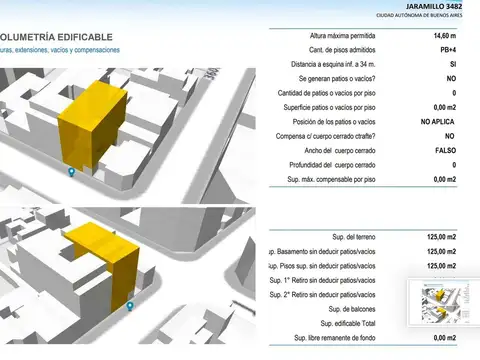480x360 pixels.
Task: Click the blue location pin in the second 3D view
Action: click(130, 306)
